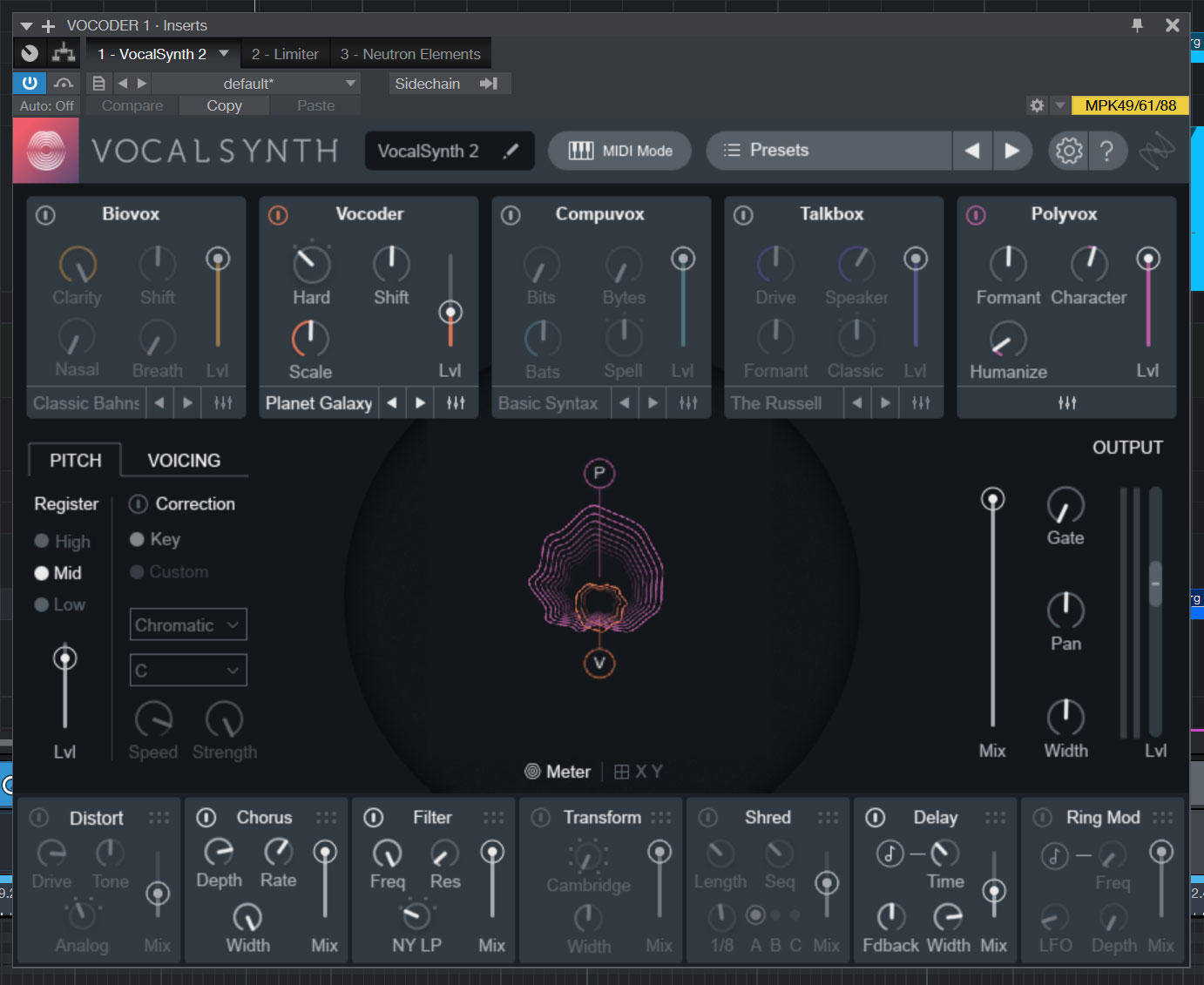This screenshot has height=985, width=1204.
Task: Toggle the Filter effect power icon
Action: pyautogui.click(x=374, y=818)
